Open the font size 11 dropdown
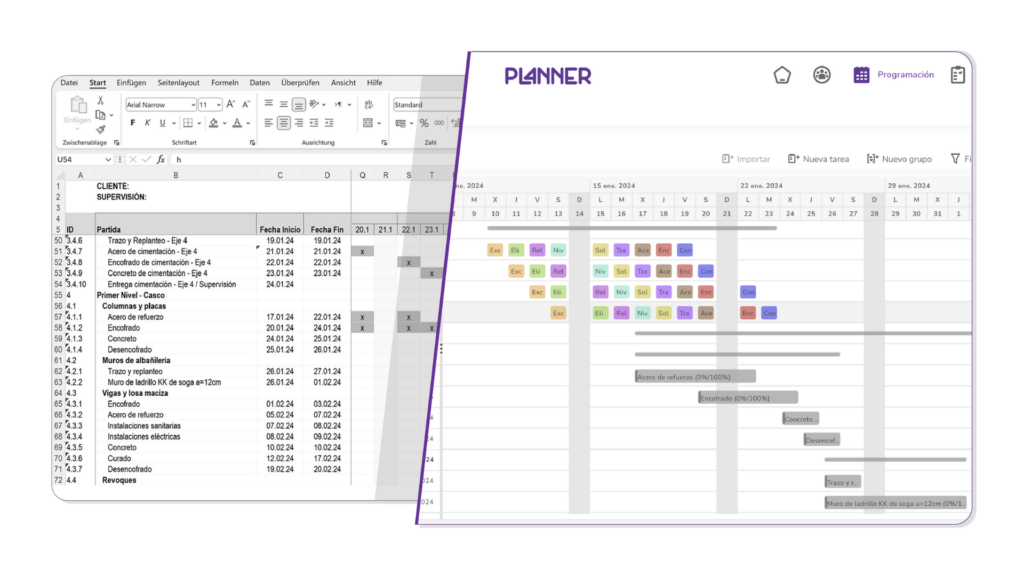The width and height of the screenshot is (1024, 576). pyautogui.click(x=218, y=104)
